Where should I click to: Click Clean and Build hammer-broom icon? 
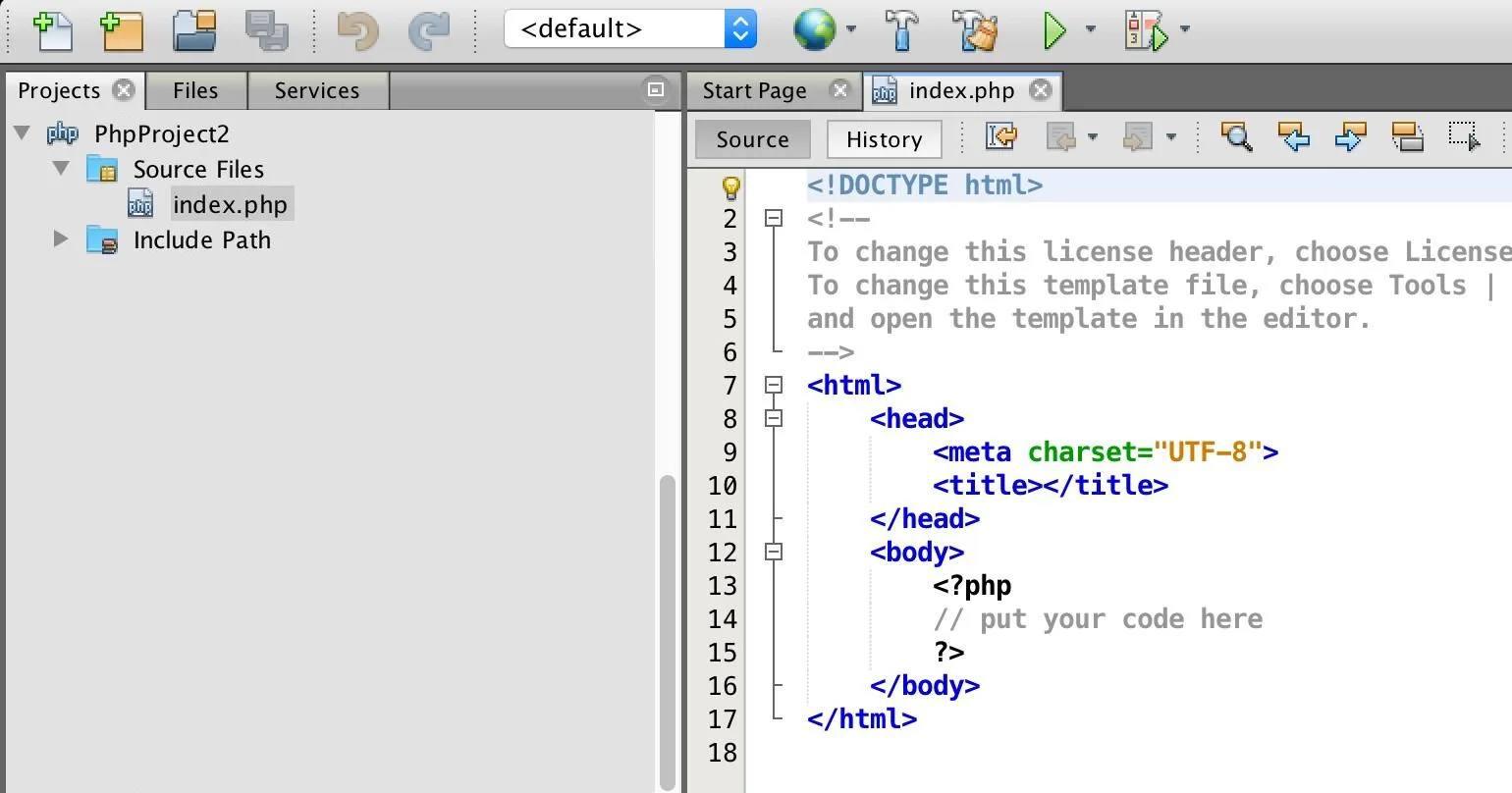tap(975, 30)
